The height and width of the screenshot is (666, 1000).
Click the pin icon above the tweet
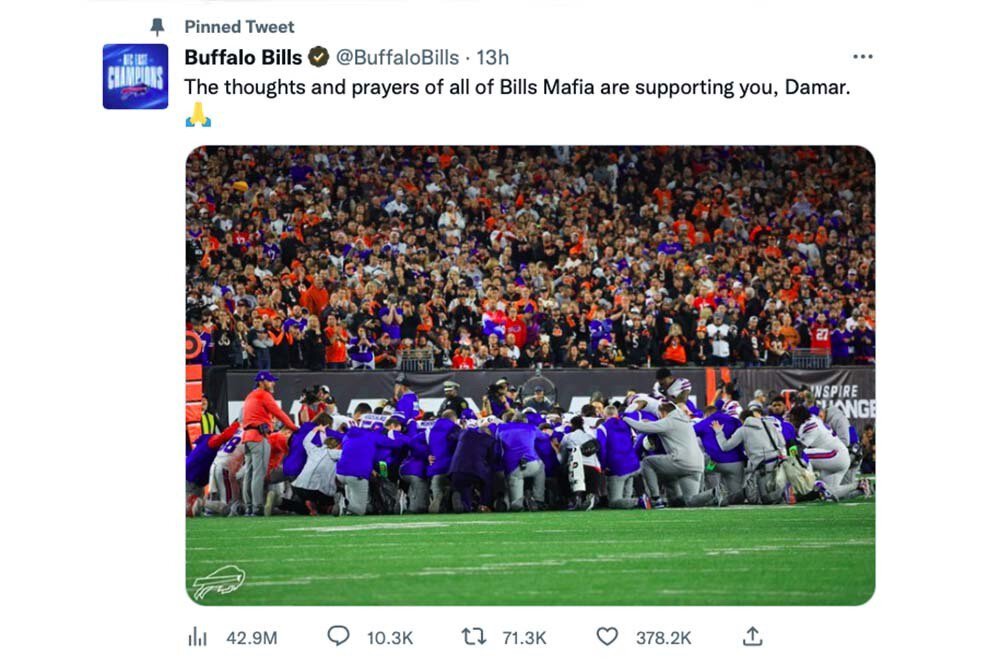pos(157,27)
